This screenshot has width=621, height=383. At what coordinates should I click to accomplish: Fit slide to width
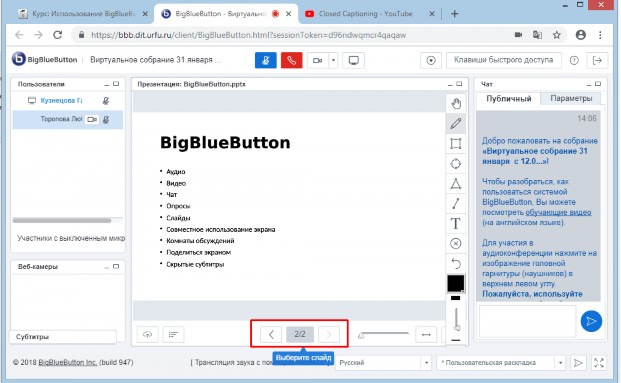coord(426,335)
